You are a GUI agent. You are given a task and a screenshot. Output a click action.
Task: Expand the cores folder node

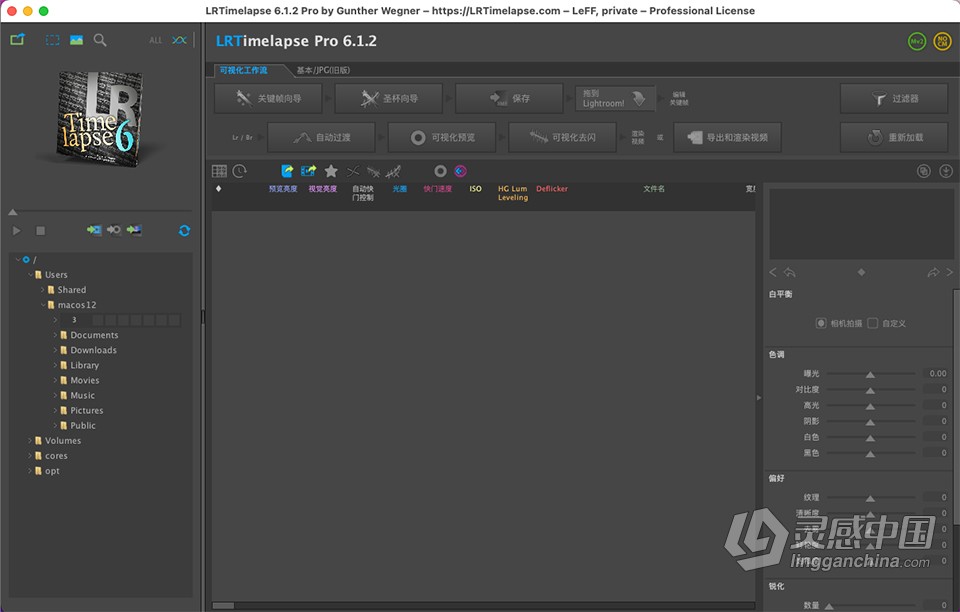coord(30,456)
